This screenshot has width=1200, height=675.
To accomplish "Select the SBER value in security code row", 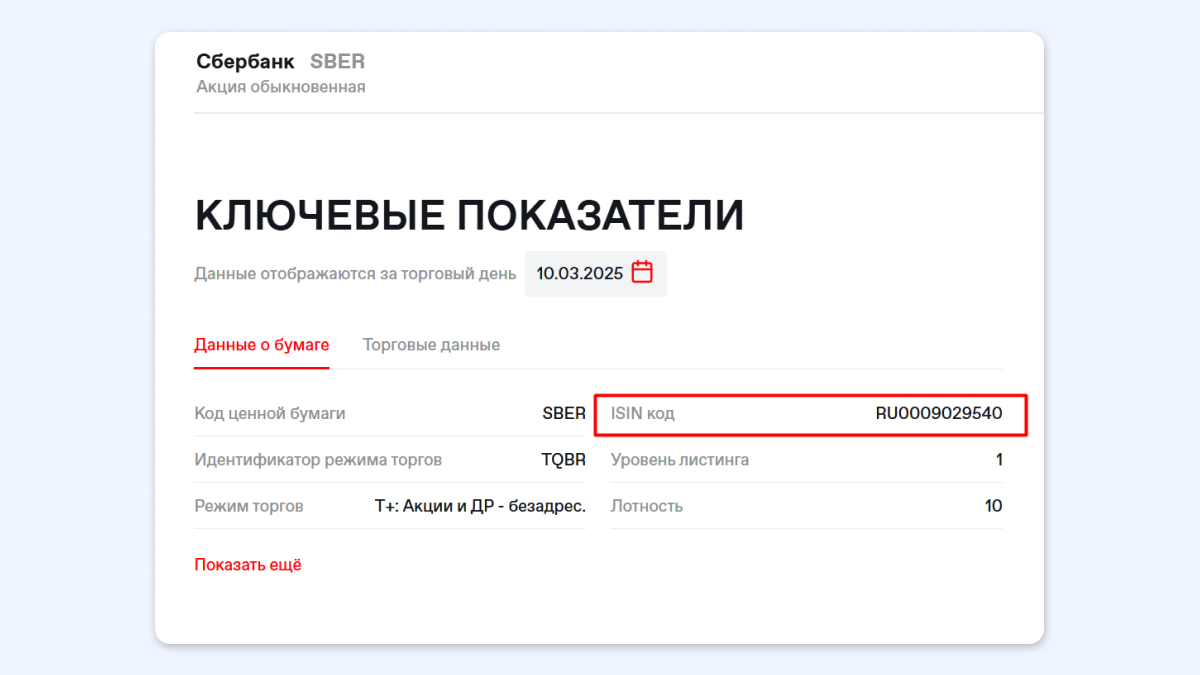I will [564, 413].
